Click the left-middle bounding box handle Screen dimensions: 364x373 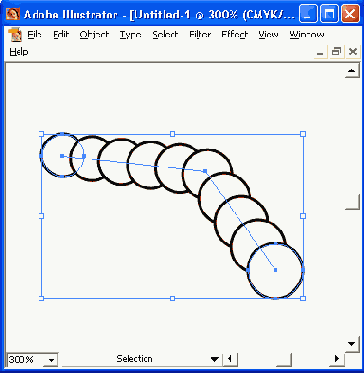41,216
